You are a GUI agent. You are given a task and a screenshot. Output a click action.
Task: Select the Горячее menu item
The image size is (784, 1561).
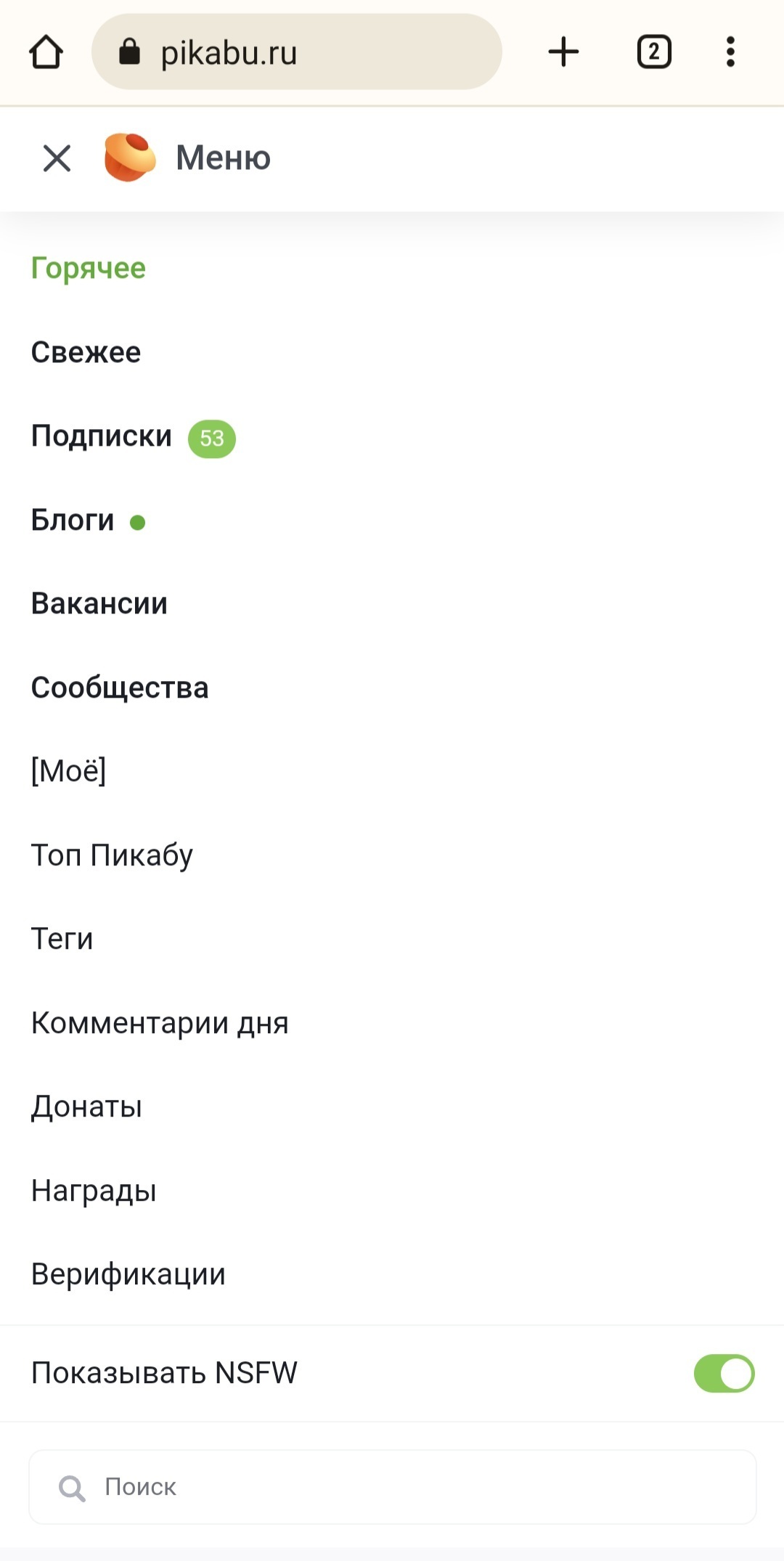[x=88, y=268]
